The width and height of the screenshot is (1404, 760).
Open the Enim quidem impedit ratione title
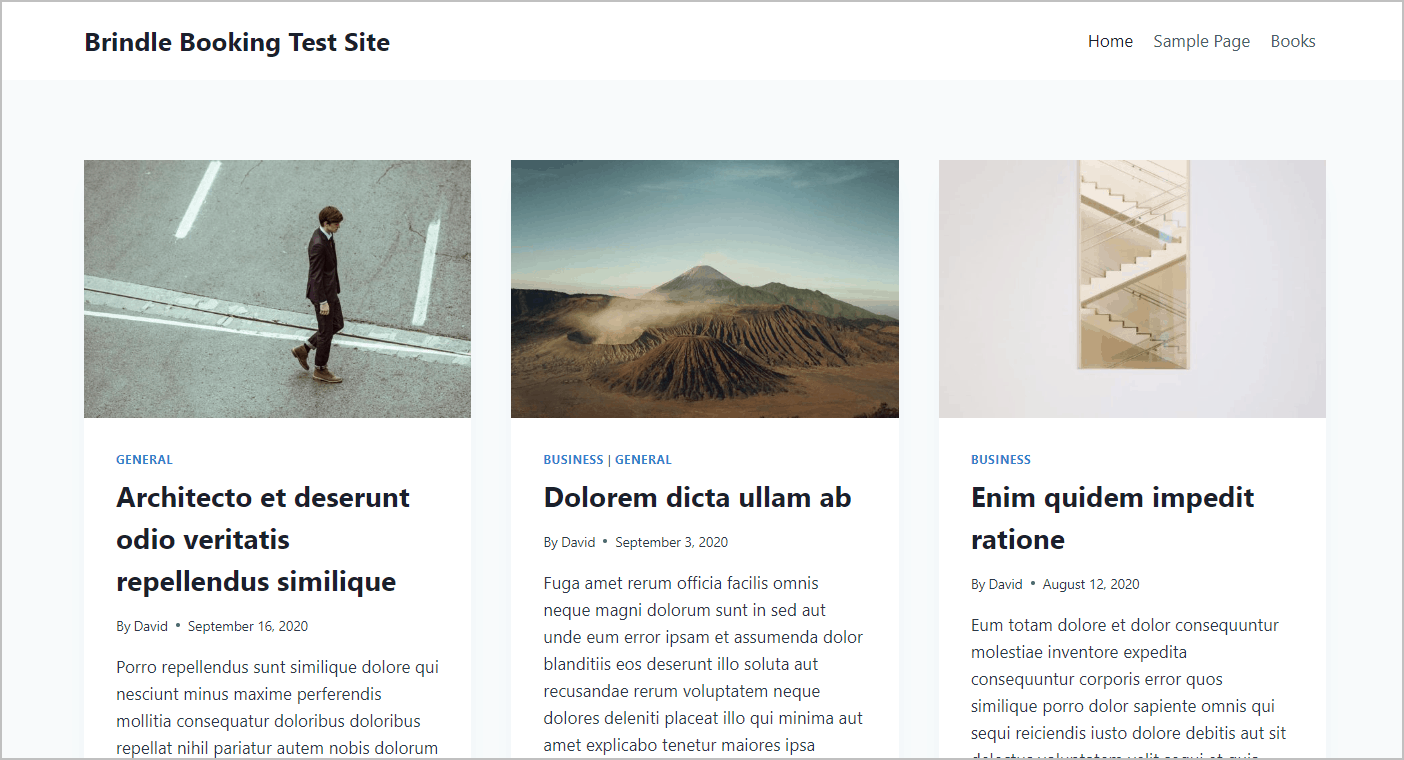click(1112, 518)
